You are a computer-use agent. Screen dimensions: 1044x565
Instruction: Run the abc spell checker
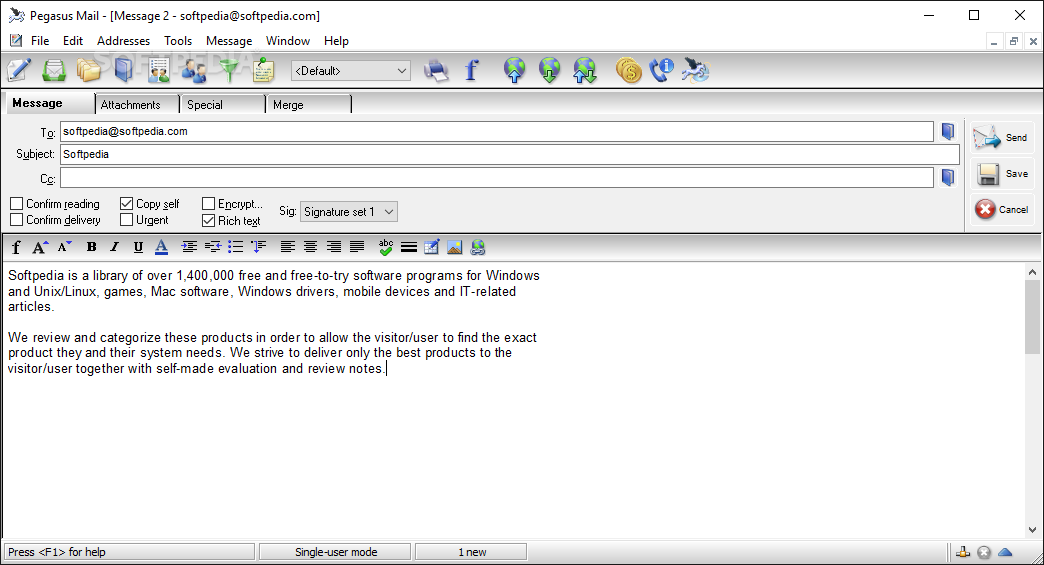(386, 248)
